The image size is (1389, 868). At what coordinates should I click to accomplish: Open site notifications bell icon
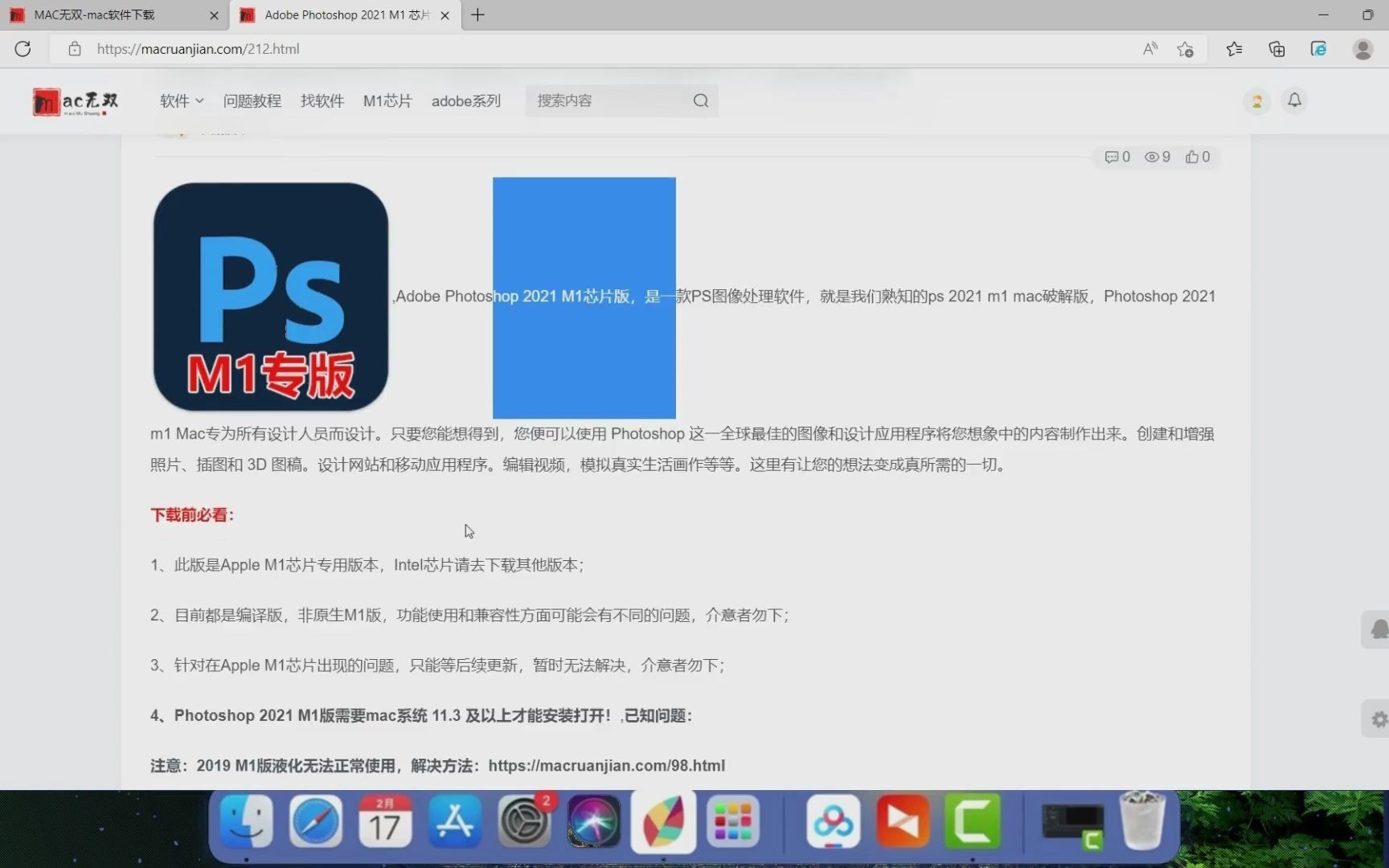point(1294,100)
